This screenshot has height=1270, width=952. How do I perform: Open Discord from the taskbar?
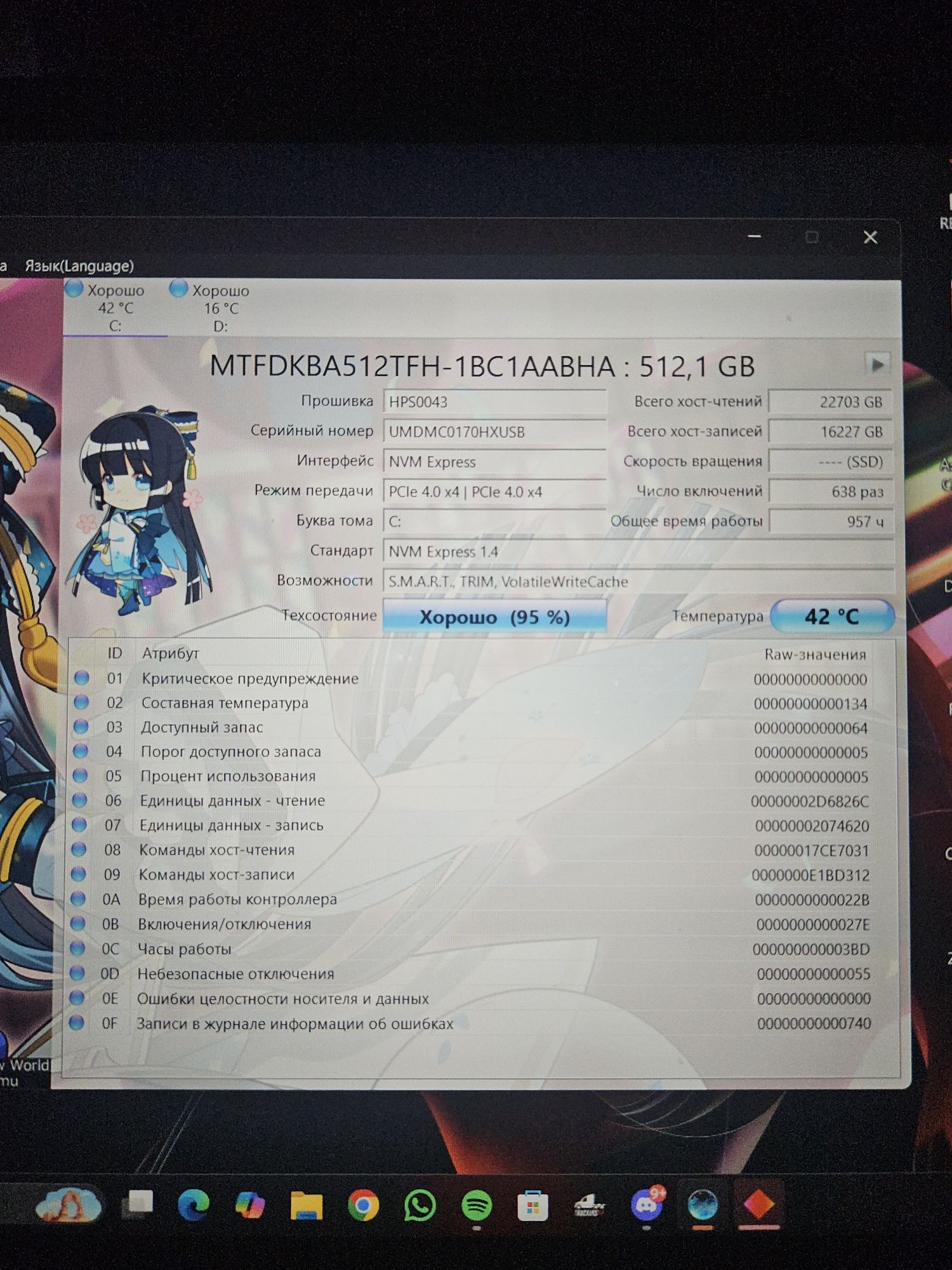click(647, 1203)
